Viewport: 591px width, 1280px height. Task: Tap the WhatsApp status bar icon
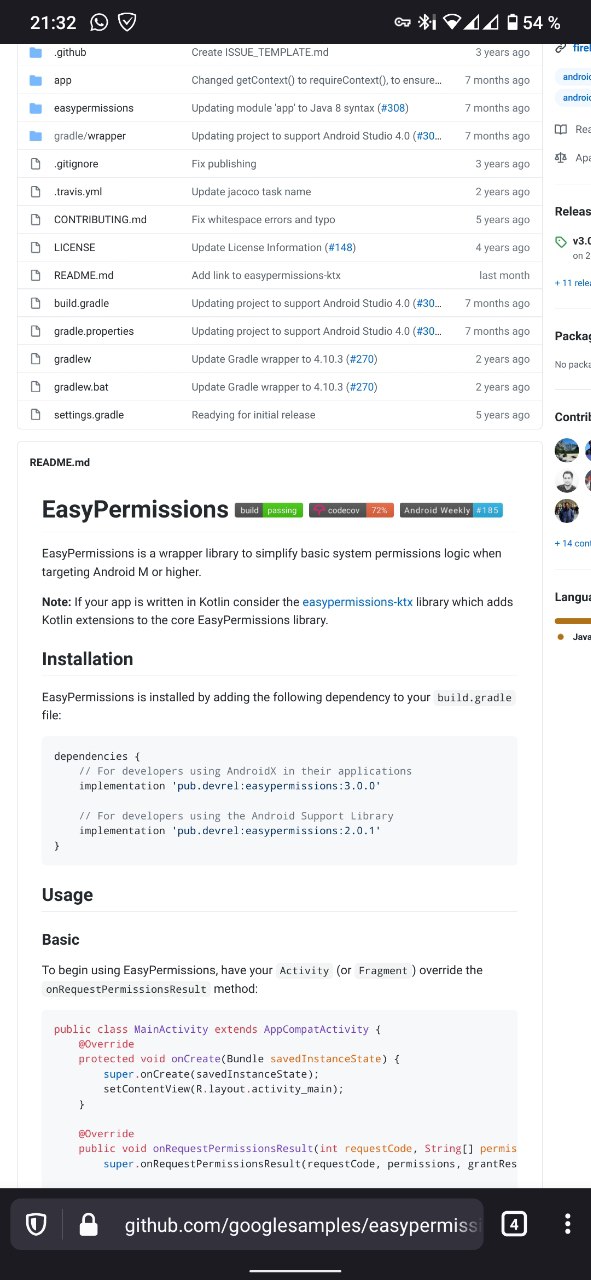[x=98, y=22]
